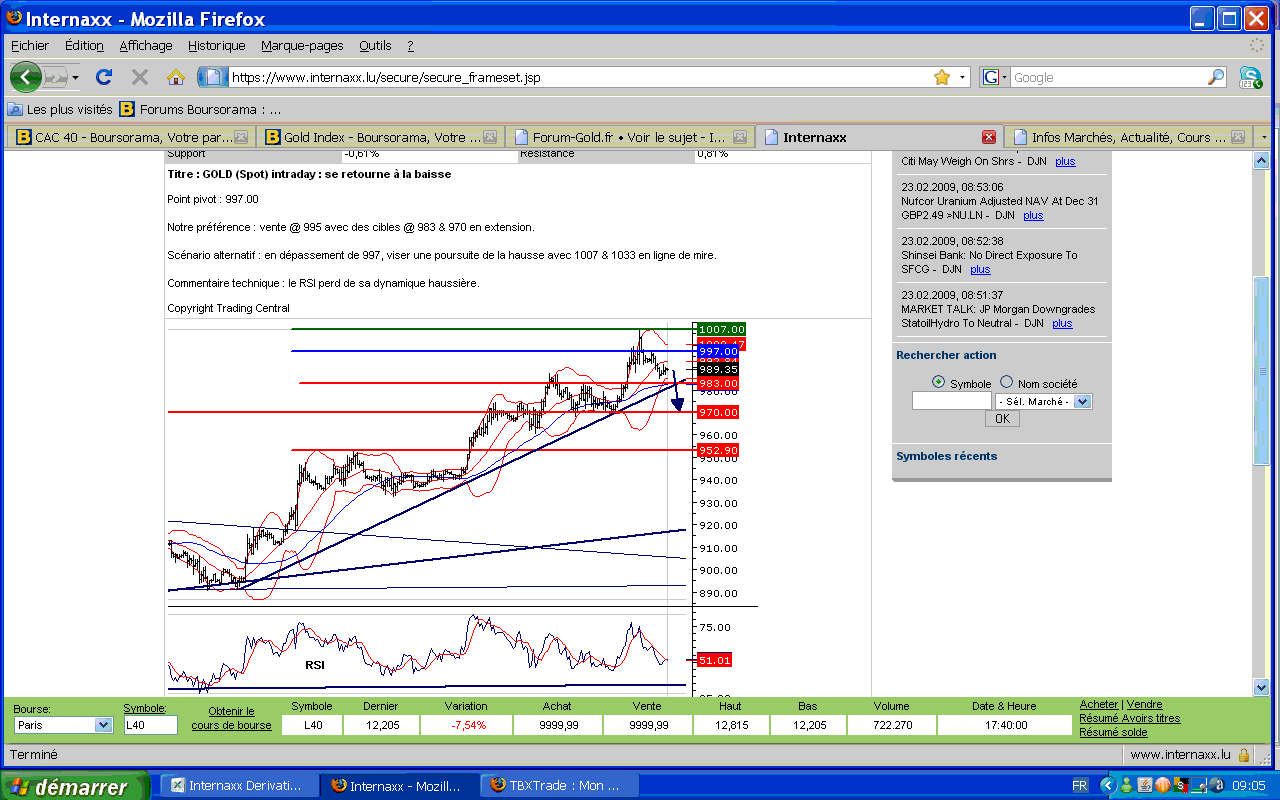Switch to Internaxx Derivati... taskbar window
This screenshot has width=1280, height=800.
(239, 786)
